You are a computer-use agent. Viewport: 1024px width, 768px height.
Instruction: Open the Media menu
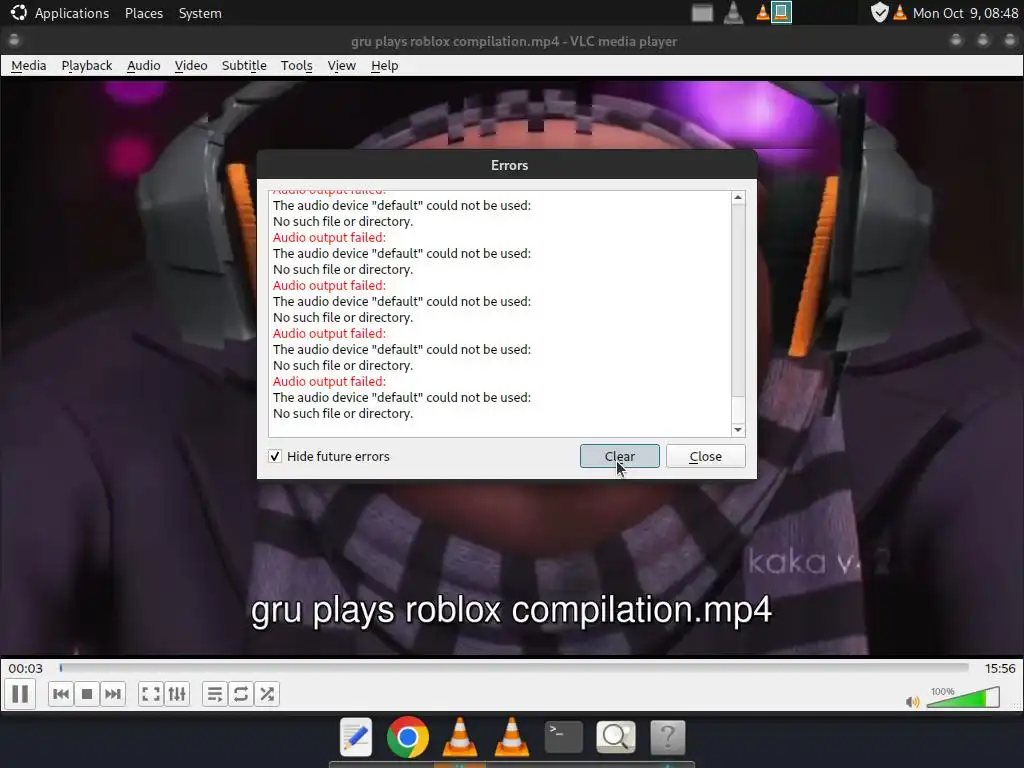tap(29, 65)
